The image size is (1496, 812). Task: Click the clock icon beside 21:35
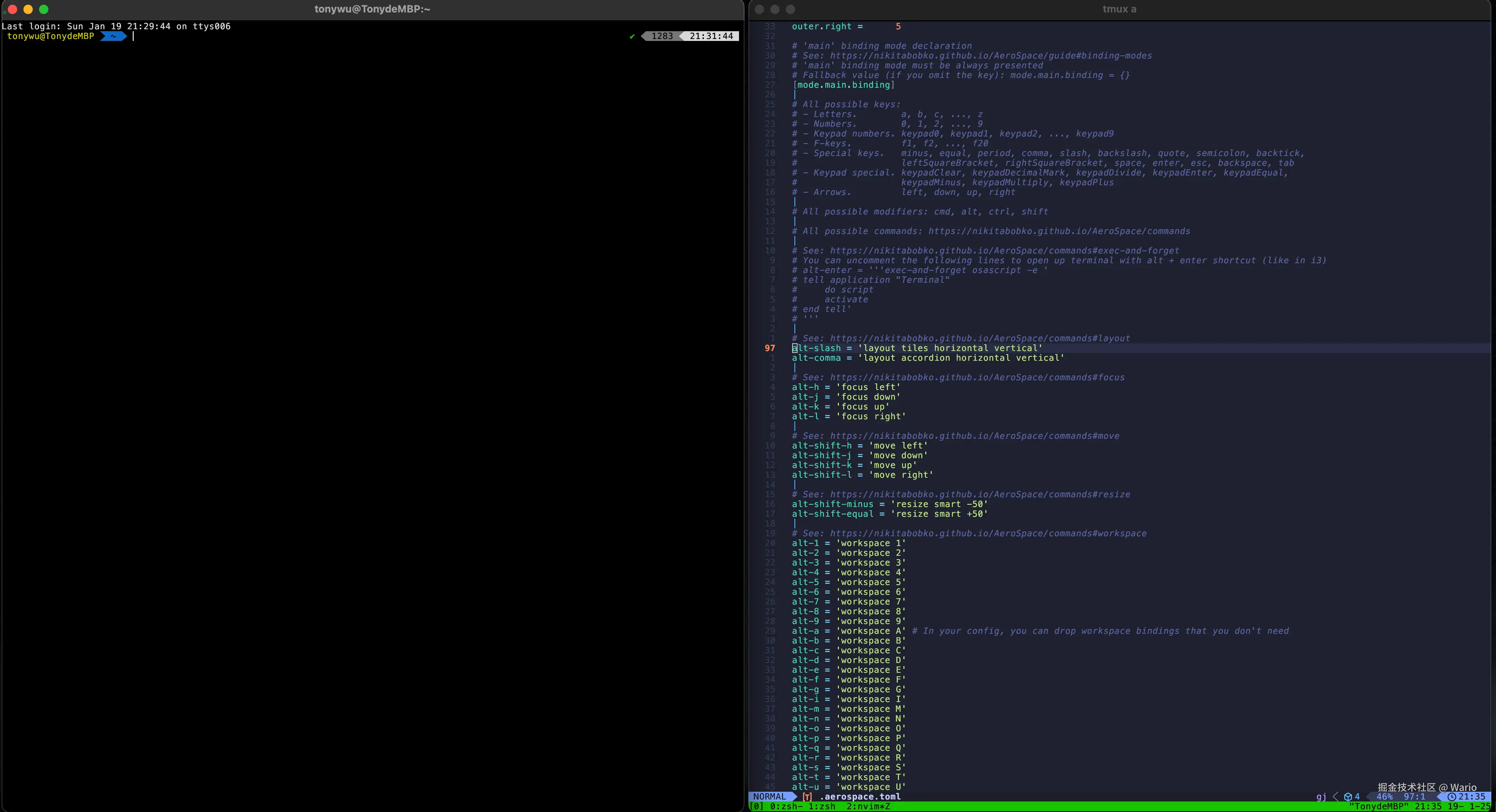point(1451,796)
